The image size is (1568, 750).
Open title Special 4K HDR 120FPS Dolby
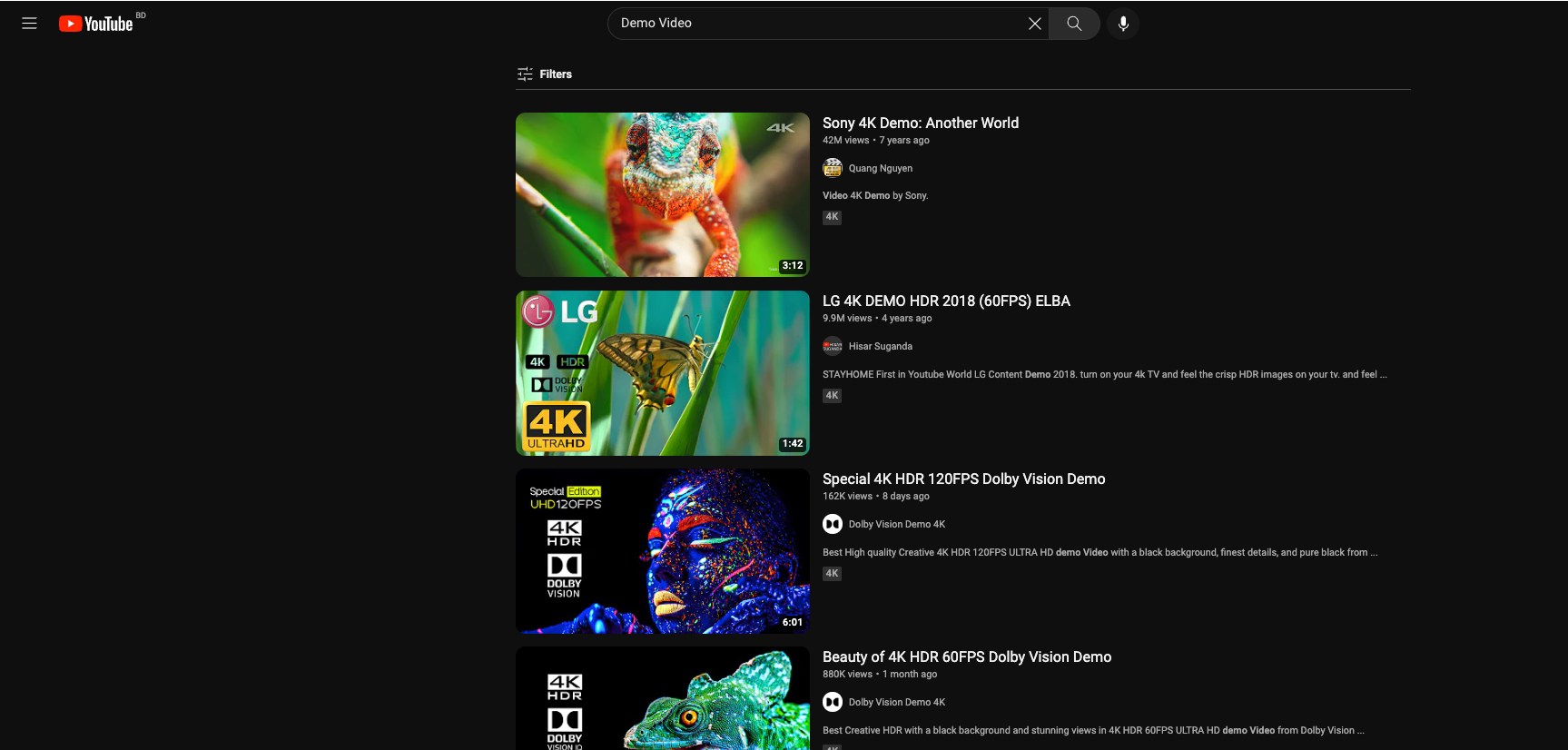964,479
